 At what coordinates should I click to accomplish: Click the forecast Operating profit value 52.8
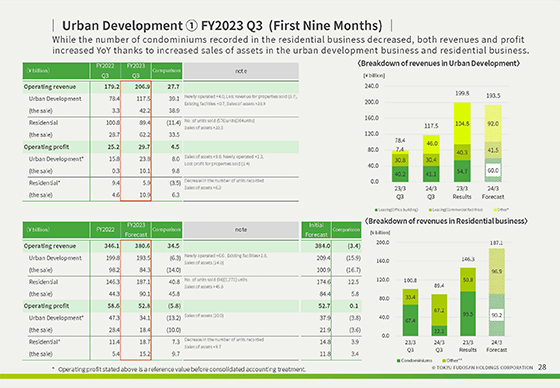(x=144, y=306)
